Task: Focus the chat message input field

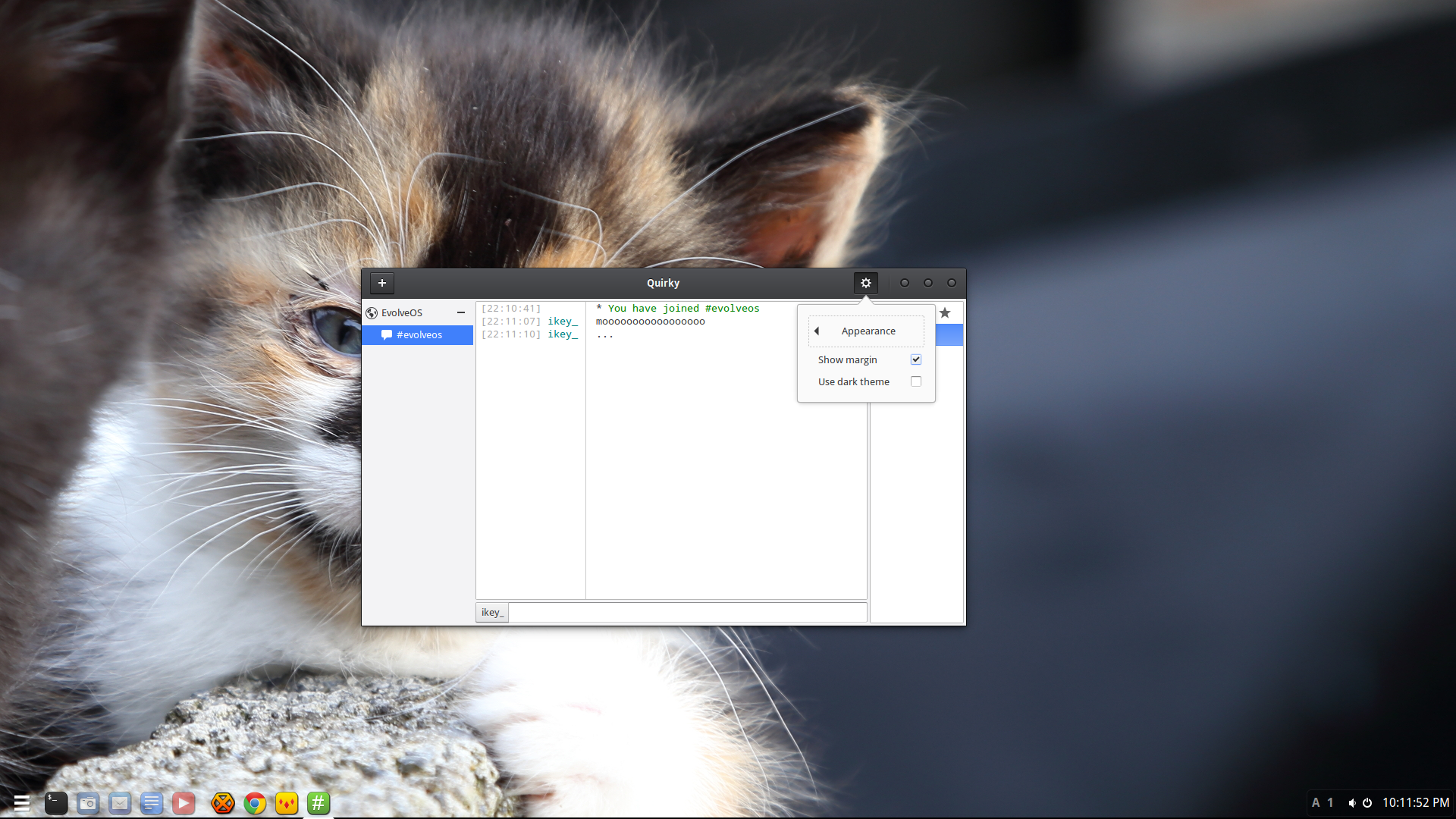Action: [x=687, y=612]
